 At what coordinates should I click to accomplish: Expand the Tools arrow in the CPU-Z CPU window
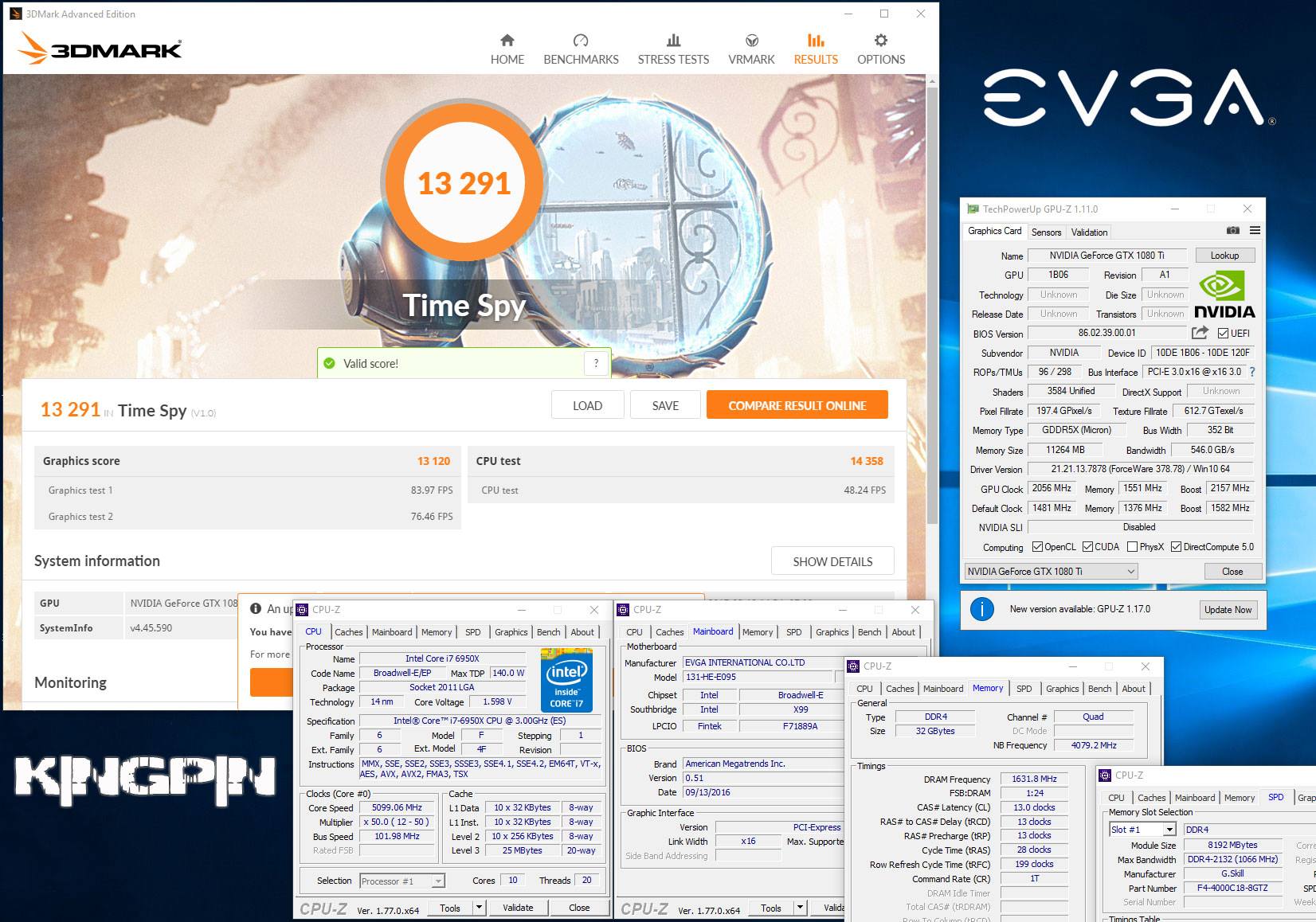[479, 908]
